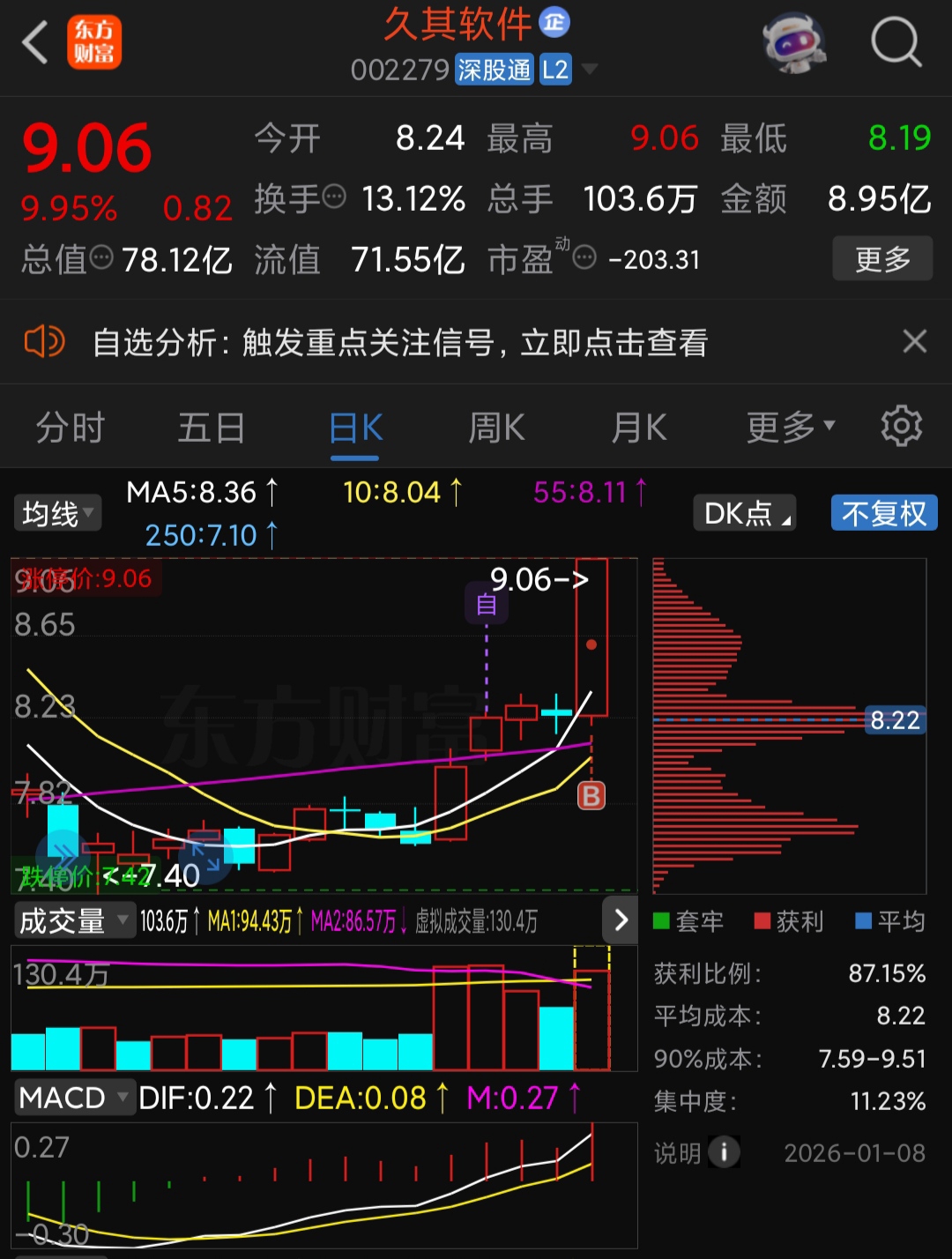
Task: Tap the 9.06-> high price callout
Action: 539,579
